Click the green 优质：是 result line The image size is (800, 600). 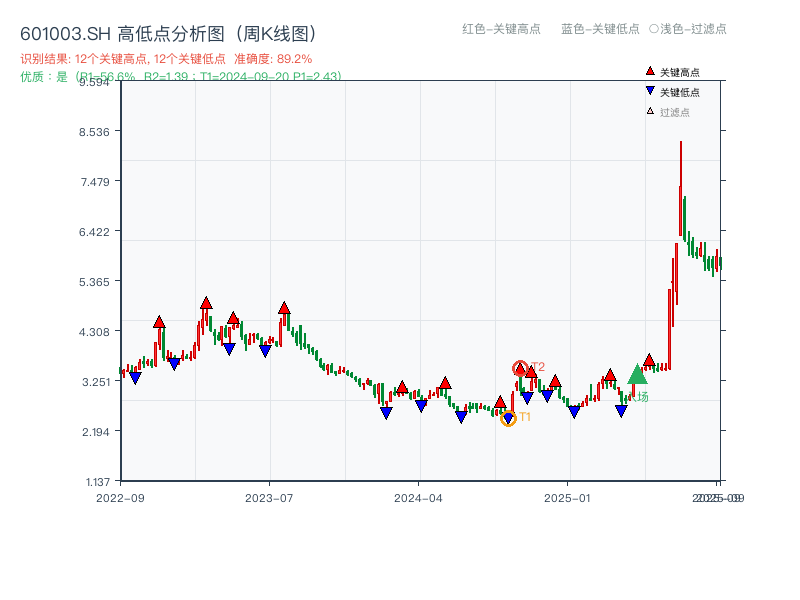(181, 77)
